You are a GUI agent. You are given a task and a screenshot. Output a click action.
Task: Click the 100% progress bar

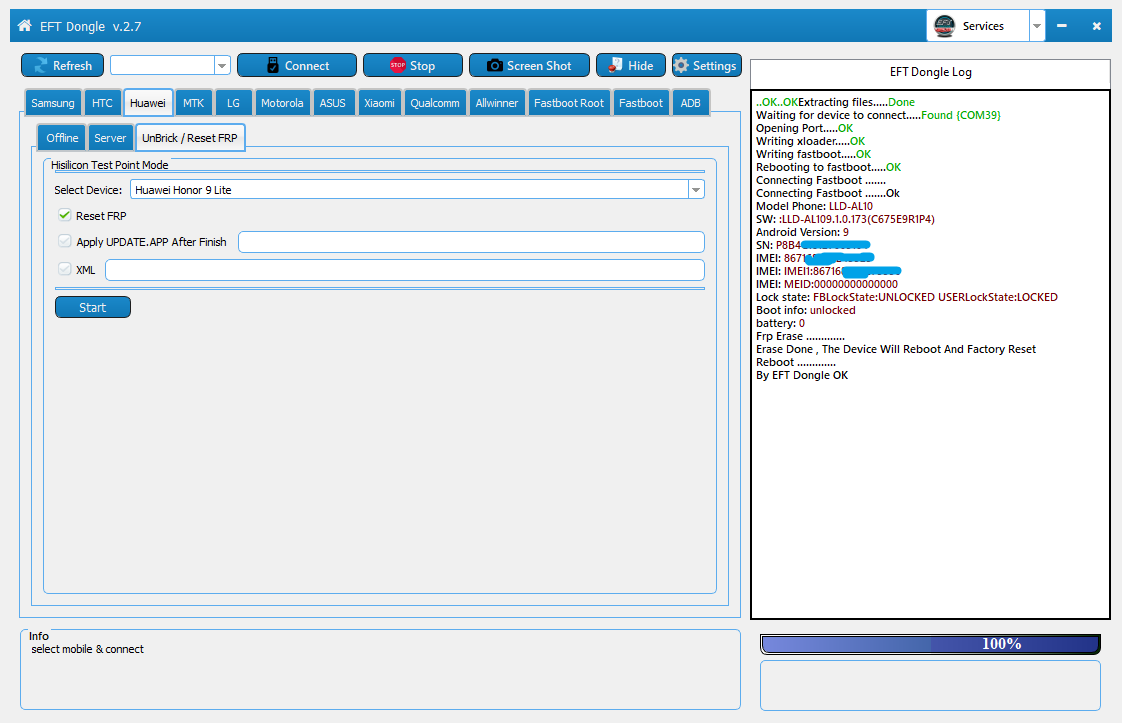click(930, 644)
